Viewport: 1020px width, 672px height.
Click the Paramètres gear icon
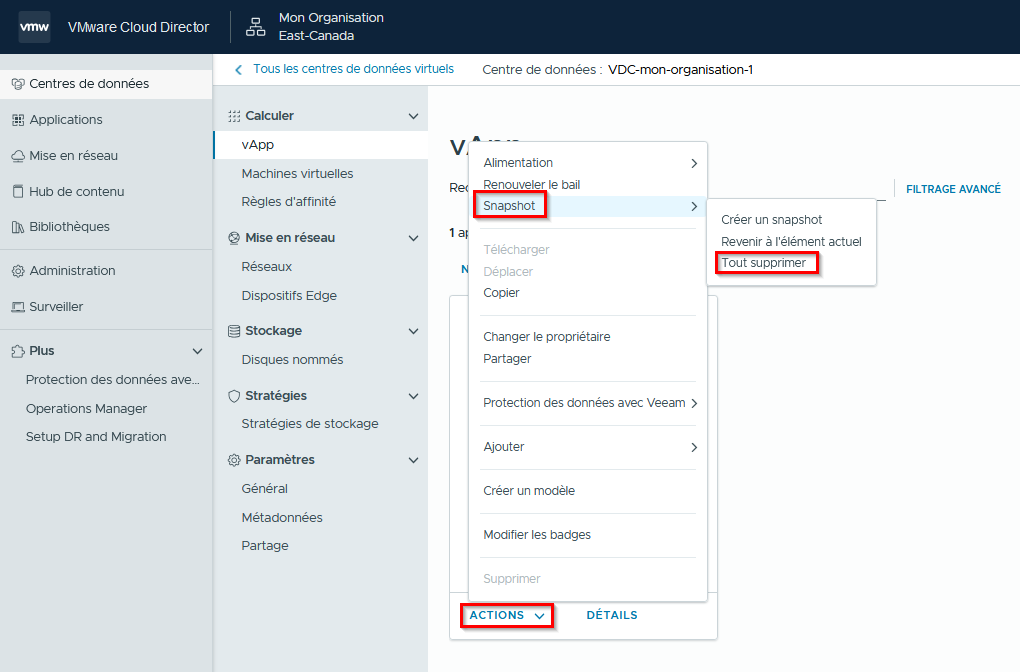coord(234,460)
